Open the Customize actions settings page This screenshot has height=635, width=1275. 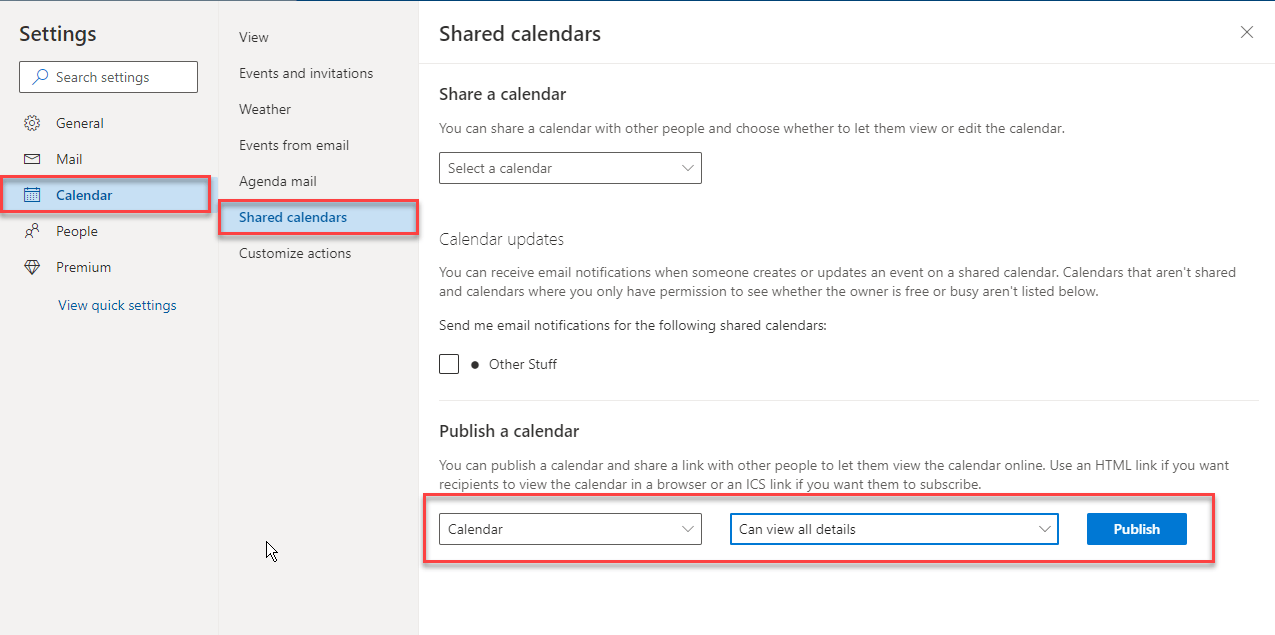pyautogui.click(x=294, y=253)
